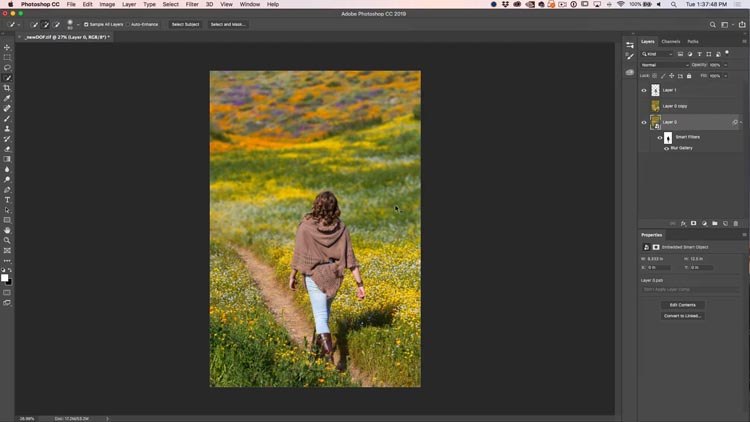Toggle visibility of Blur Gallery filter
Screen dimensions: 750x422
click(x=667, y=148)
